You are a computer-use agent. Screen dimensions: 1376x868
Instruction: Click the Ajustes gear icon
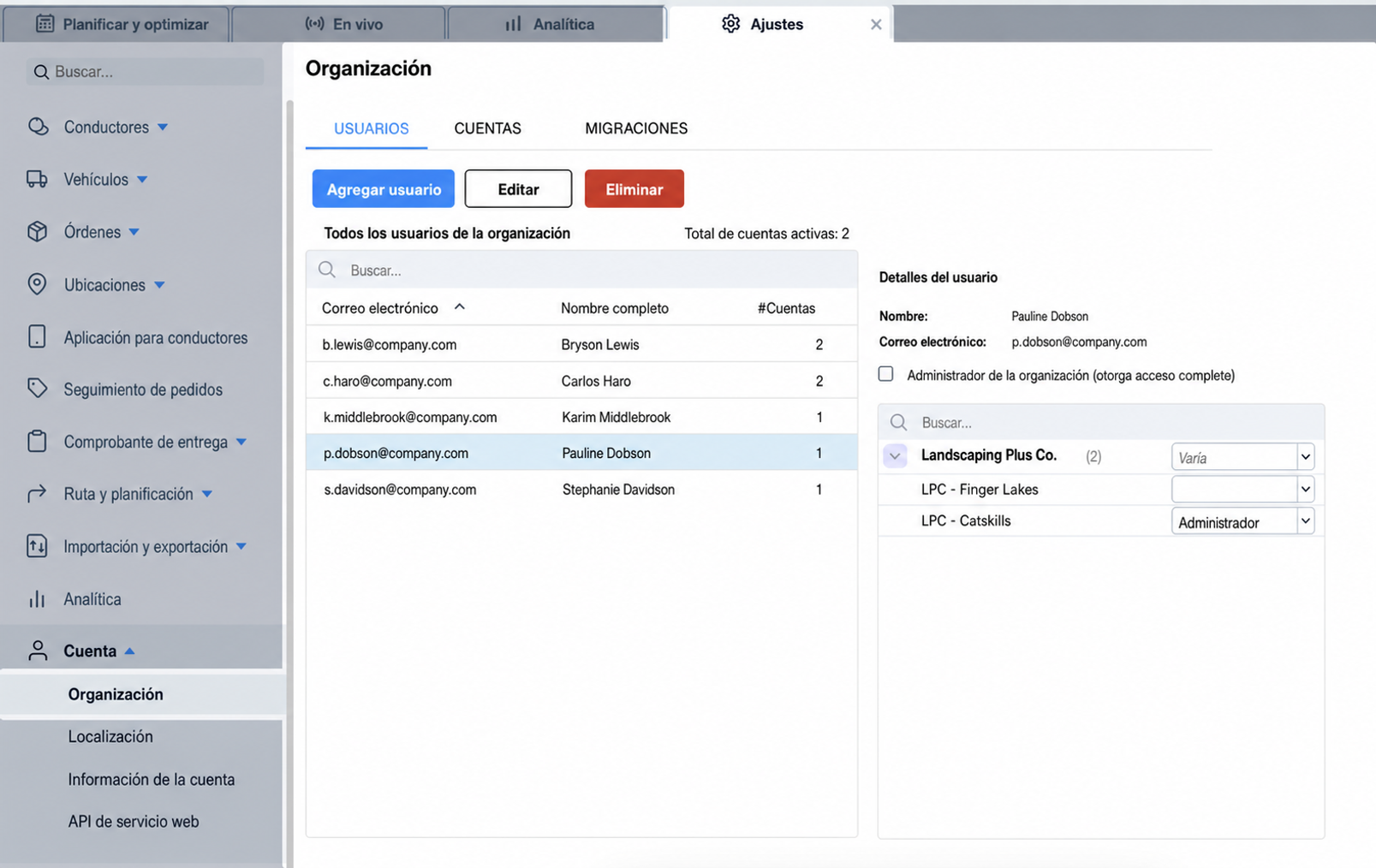point(730,24)
